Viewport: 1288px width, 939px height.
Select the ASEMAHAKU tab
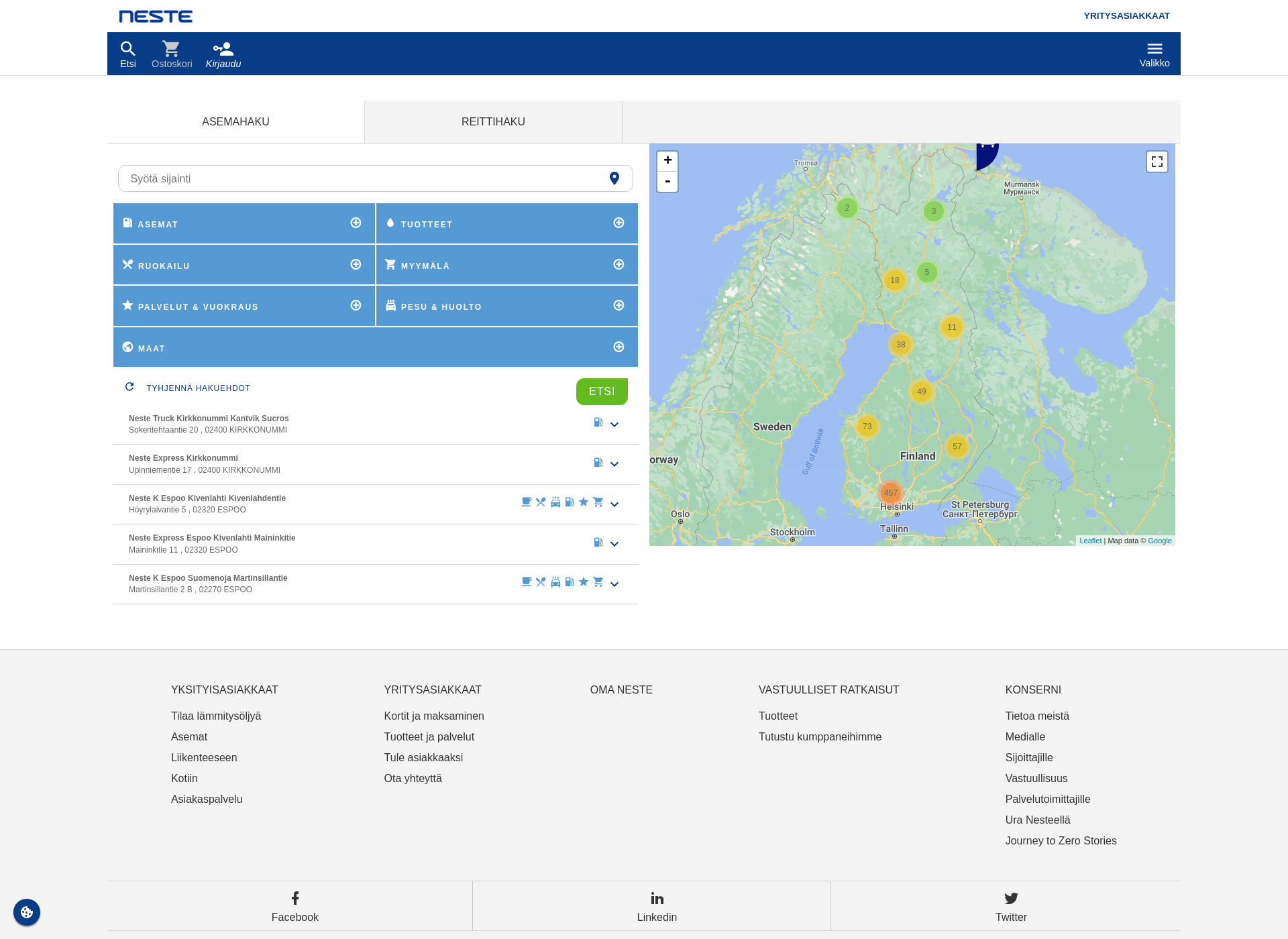(235, 122)
